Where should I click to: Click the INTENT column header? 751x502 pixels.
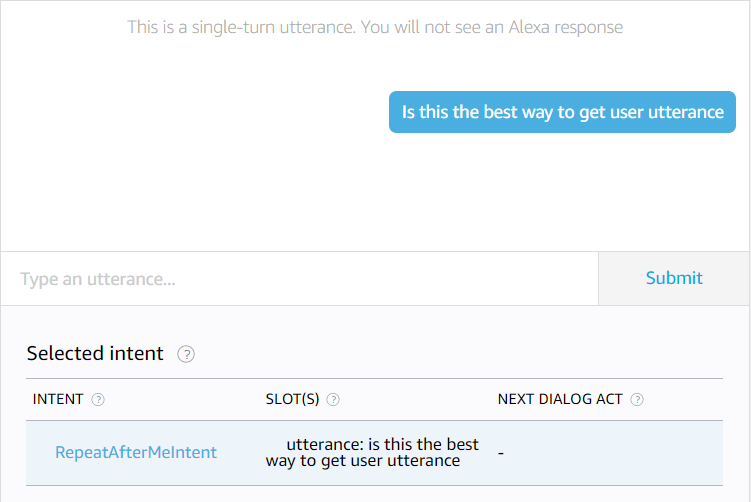[58, 399]
